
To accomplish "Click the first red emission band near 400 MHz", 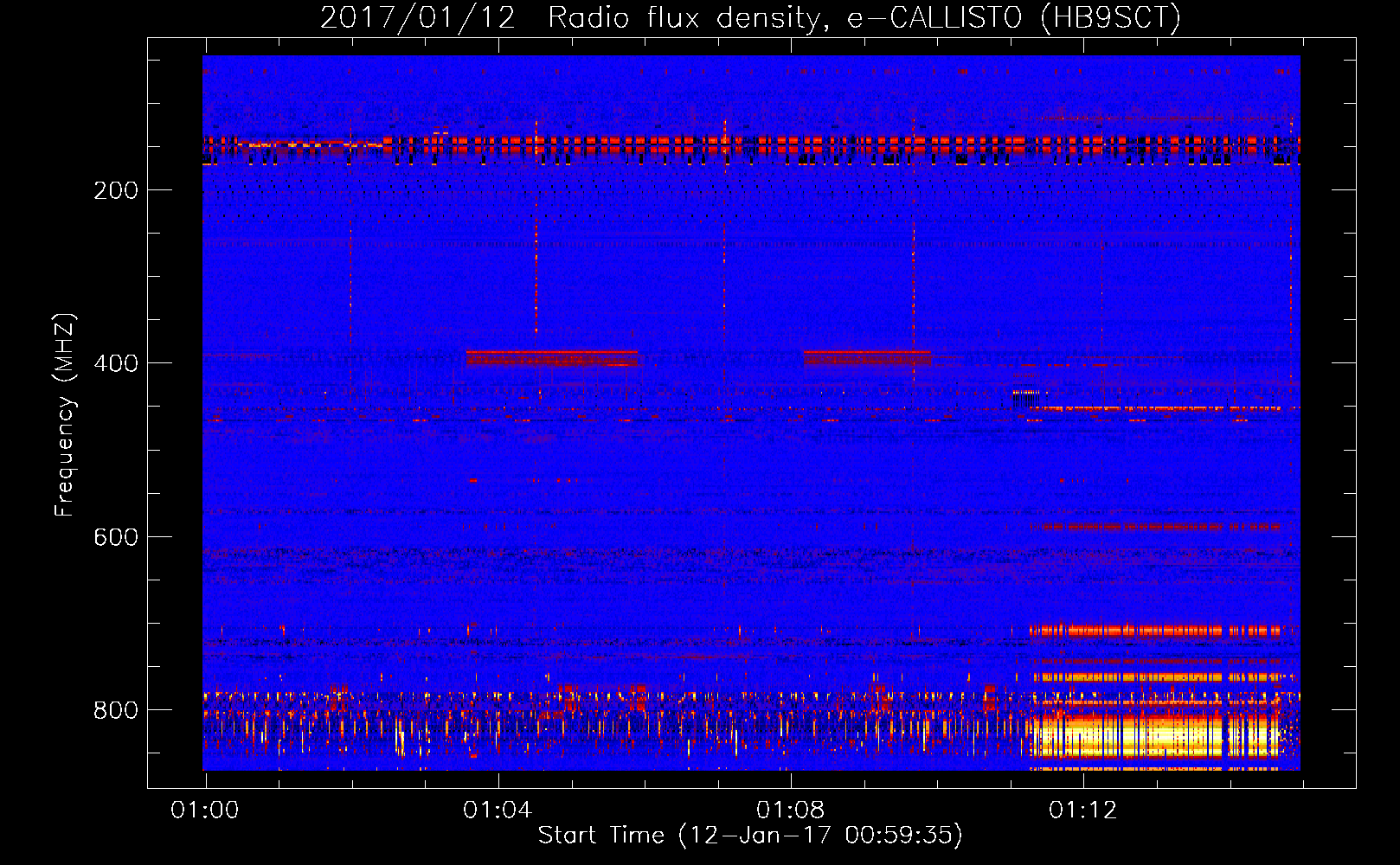I will point(552,358).
